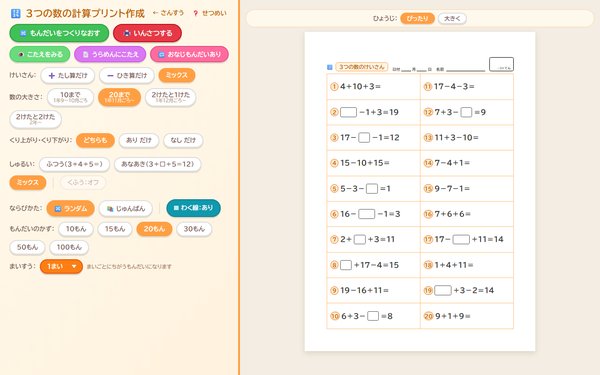Show answers with こたえをみる
This screenshot has height=375, width=600.
point(40,54)
